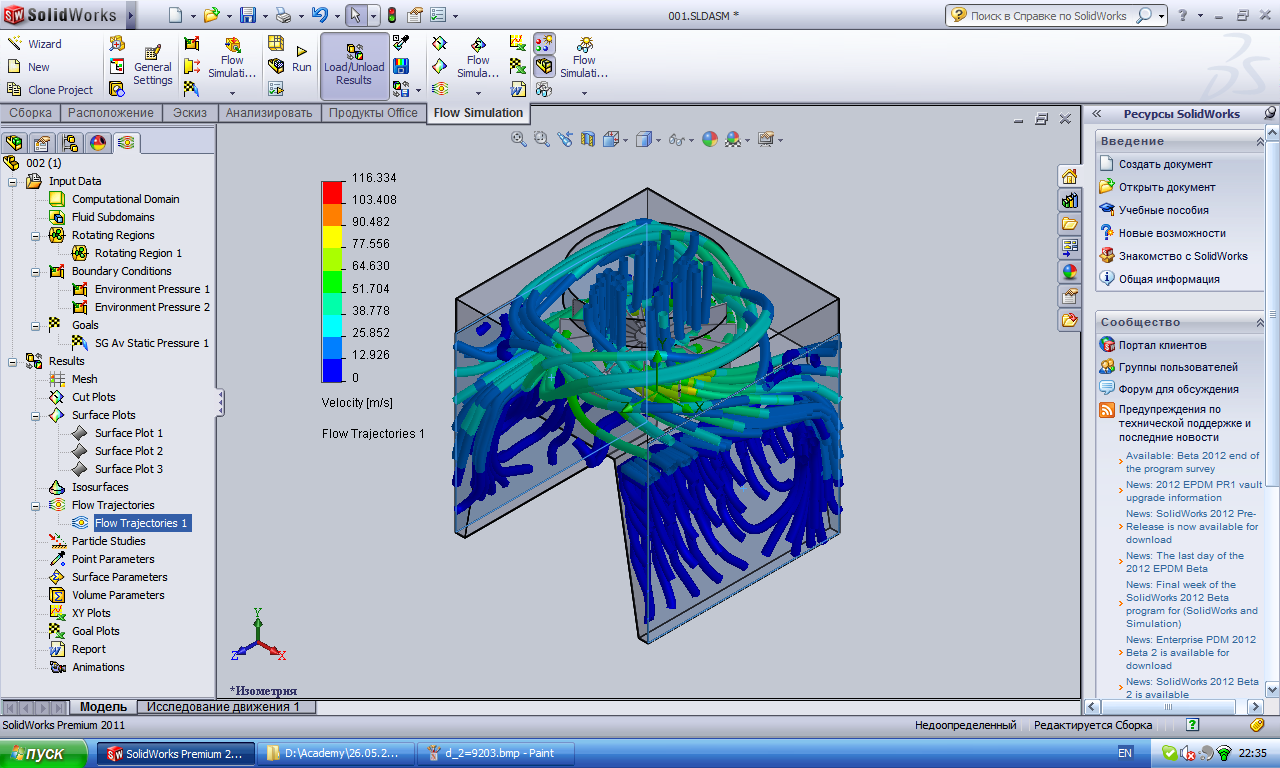Viewport: 1280px width, 768px height.
Task: Click the Rebuild traffic light icon
Action: (391, 15)
